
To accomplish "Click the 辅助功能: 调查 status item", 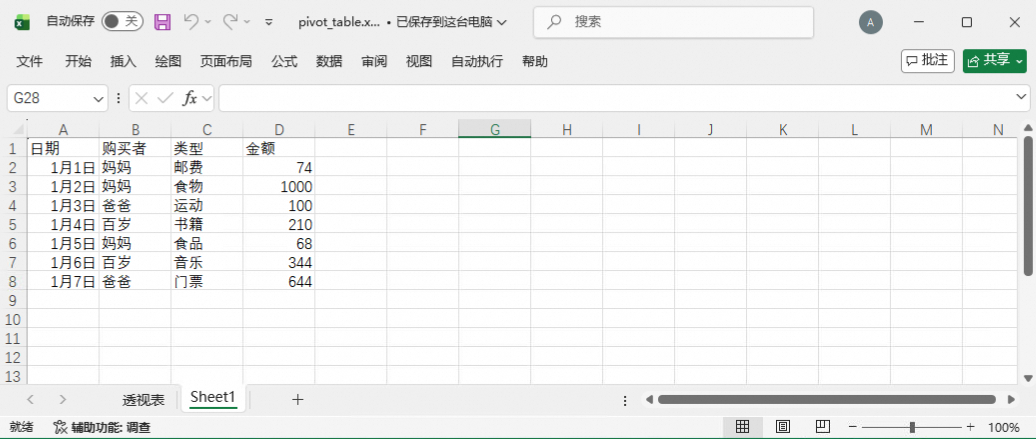I will pos(102,428).
